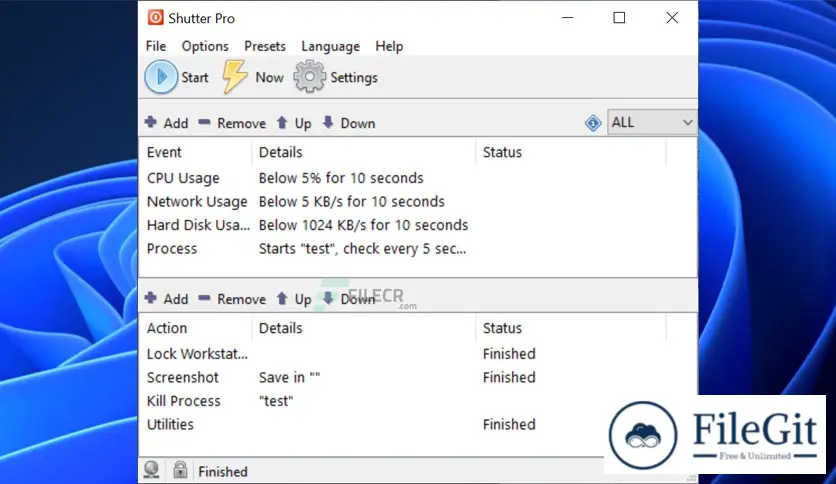
Task: Click Up label in Events toolbar
Action: (x=303, y=124)
